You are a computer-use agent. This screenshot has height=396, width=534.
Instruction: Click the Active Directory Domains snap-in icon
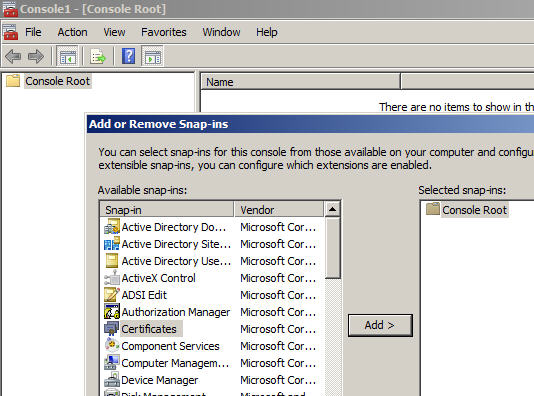tap(112, 226)
